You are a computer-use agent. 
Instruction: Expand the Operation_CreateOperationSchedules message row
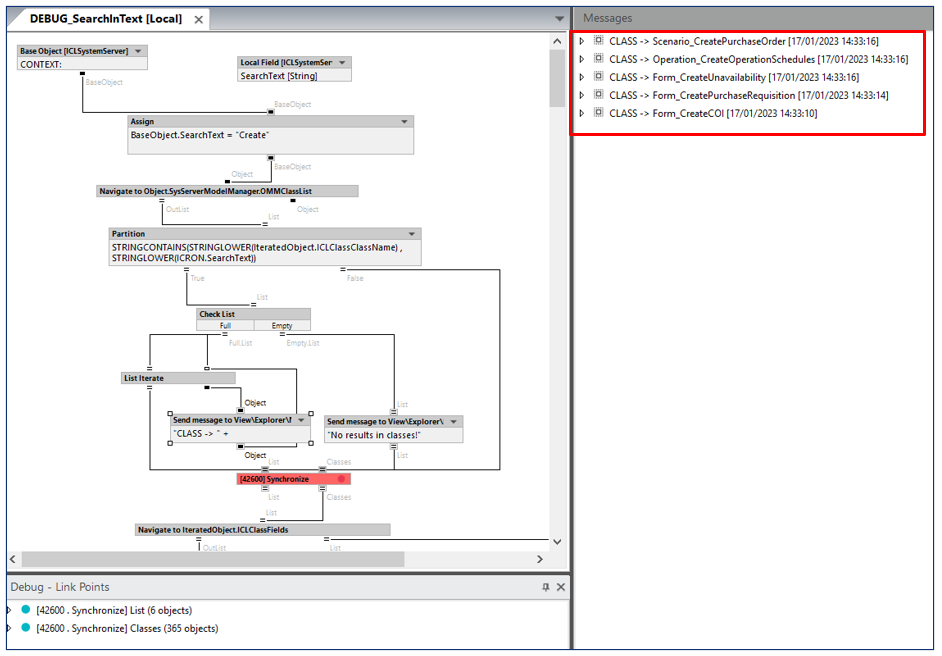click(x=582, y=59)
